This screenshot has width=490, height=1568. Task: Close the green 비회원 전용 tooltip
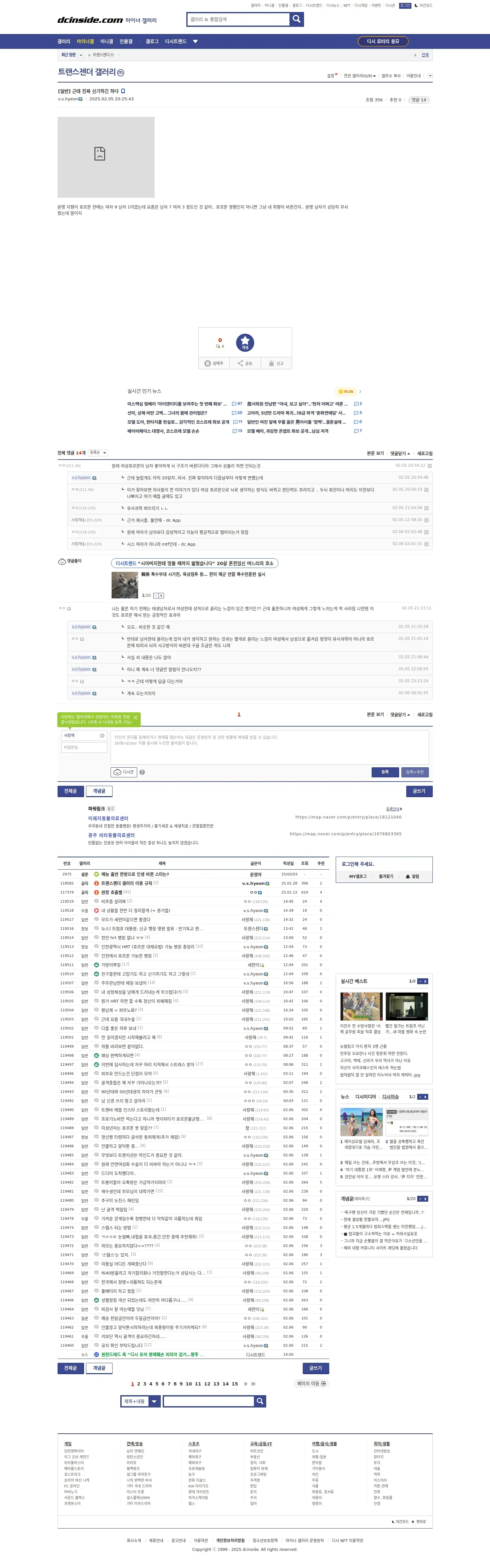pyautogui.click(x=135, y=717)
